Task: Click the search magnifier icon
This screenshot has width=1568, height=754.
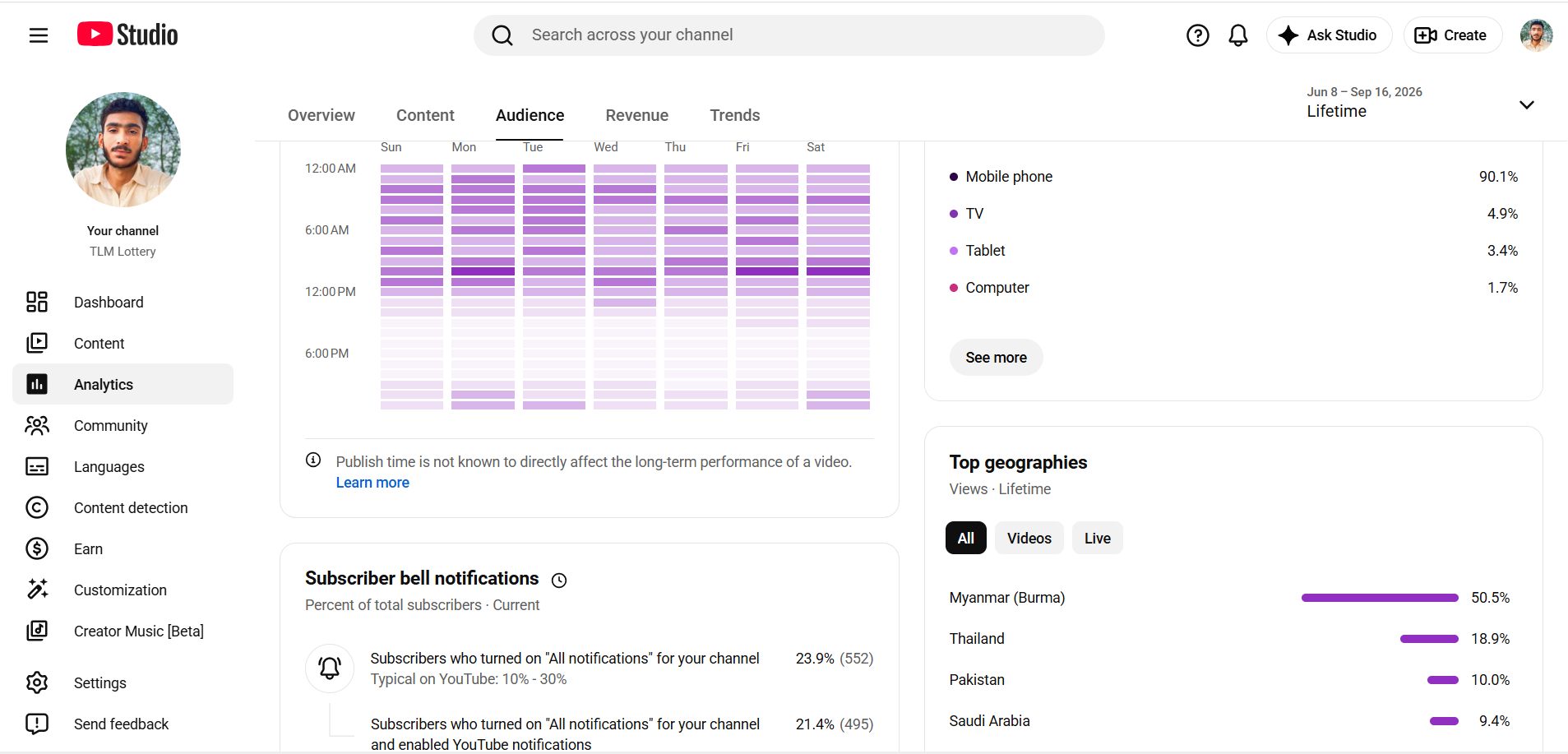Action: click(x=502, y=35)
